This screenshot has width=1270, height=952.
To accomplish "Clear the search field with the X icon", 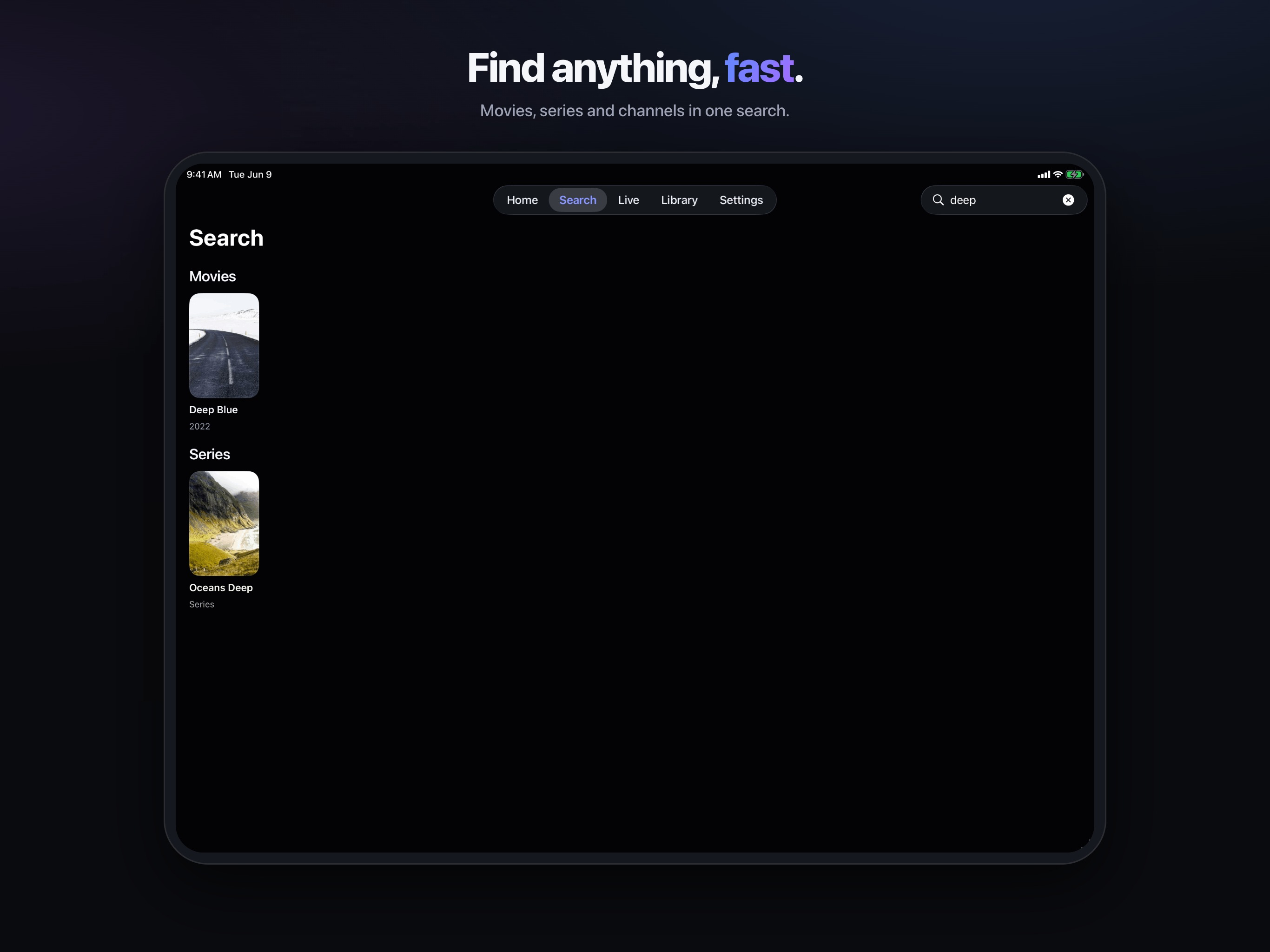I will point(1068,200).
